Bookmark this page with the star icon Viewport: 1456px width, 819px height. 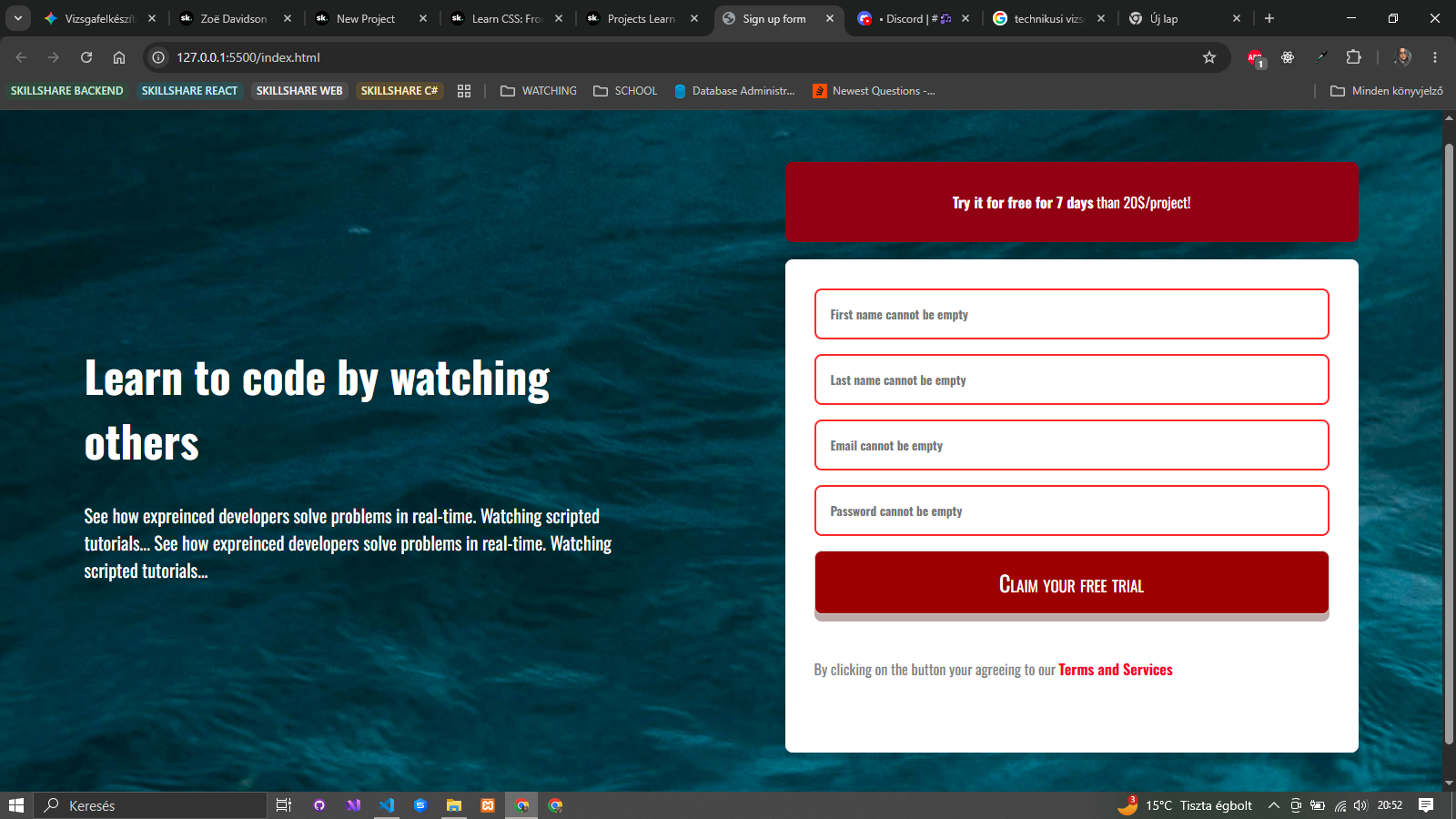point(1209,57)
